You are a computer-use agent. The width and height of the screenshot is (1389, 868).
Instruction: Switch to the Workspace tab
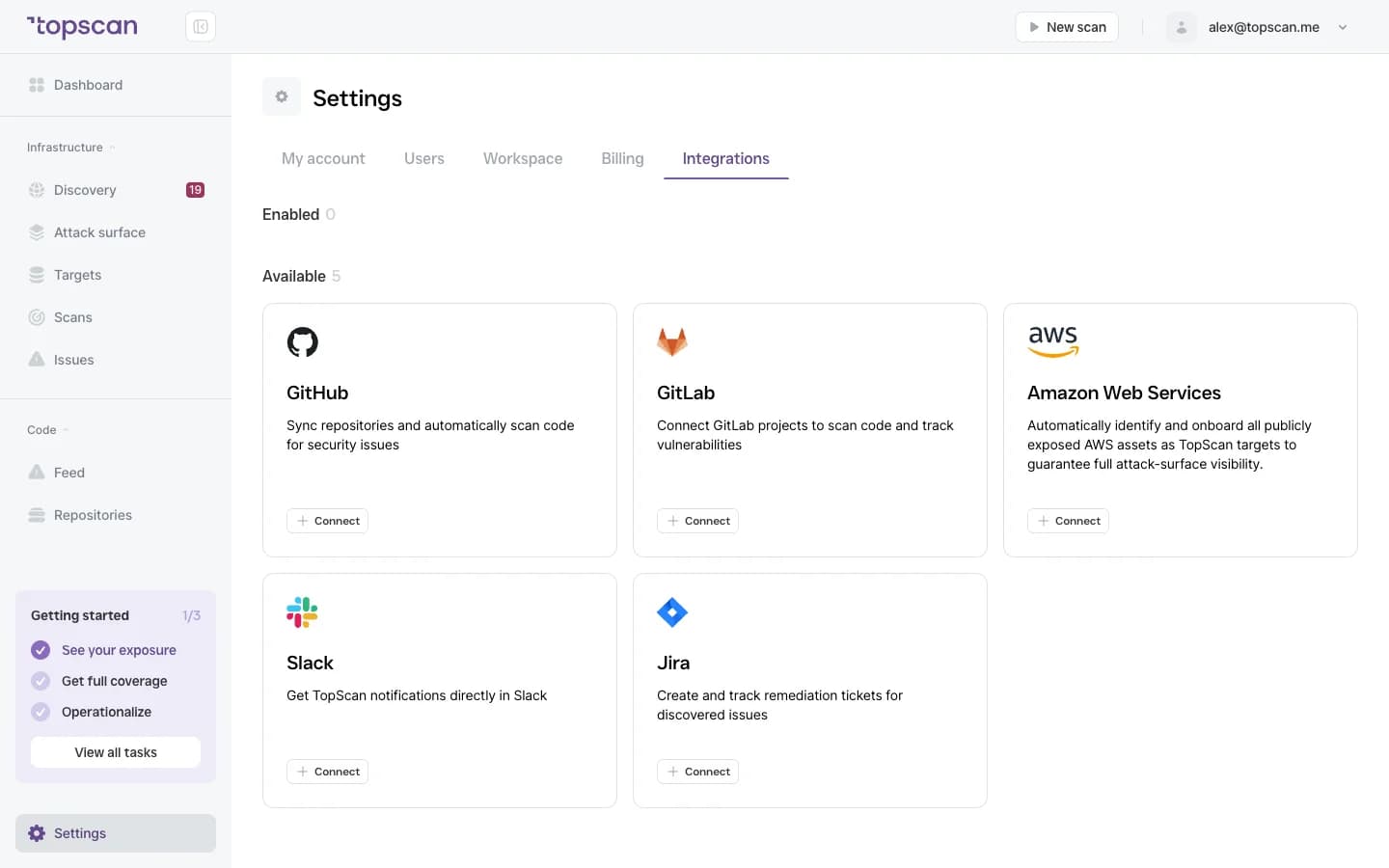click(x=523, y=158)
